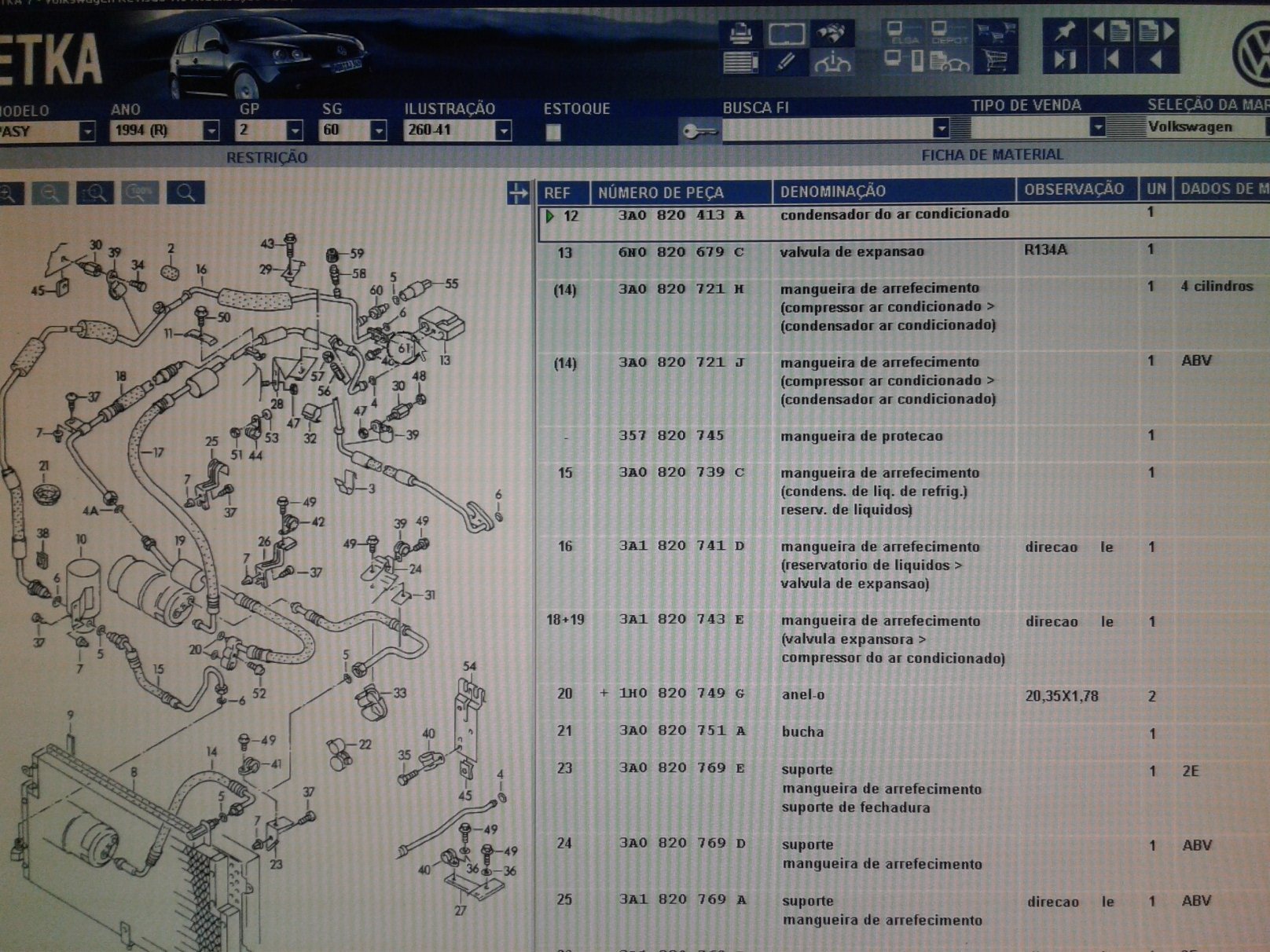Click the Volkswagen brand selection field
The image size is (1270, 952).
(1205, 126)
